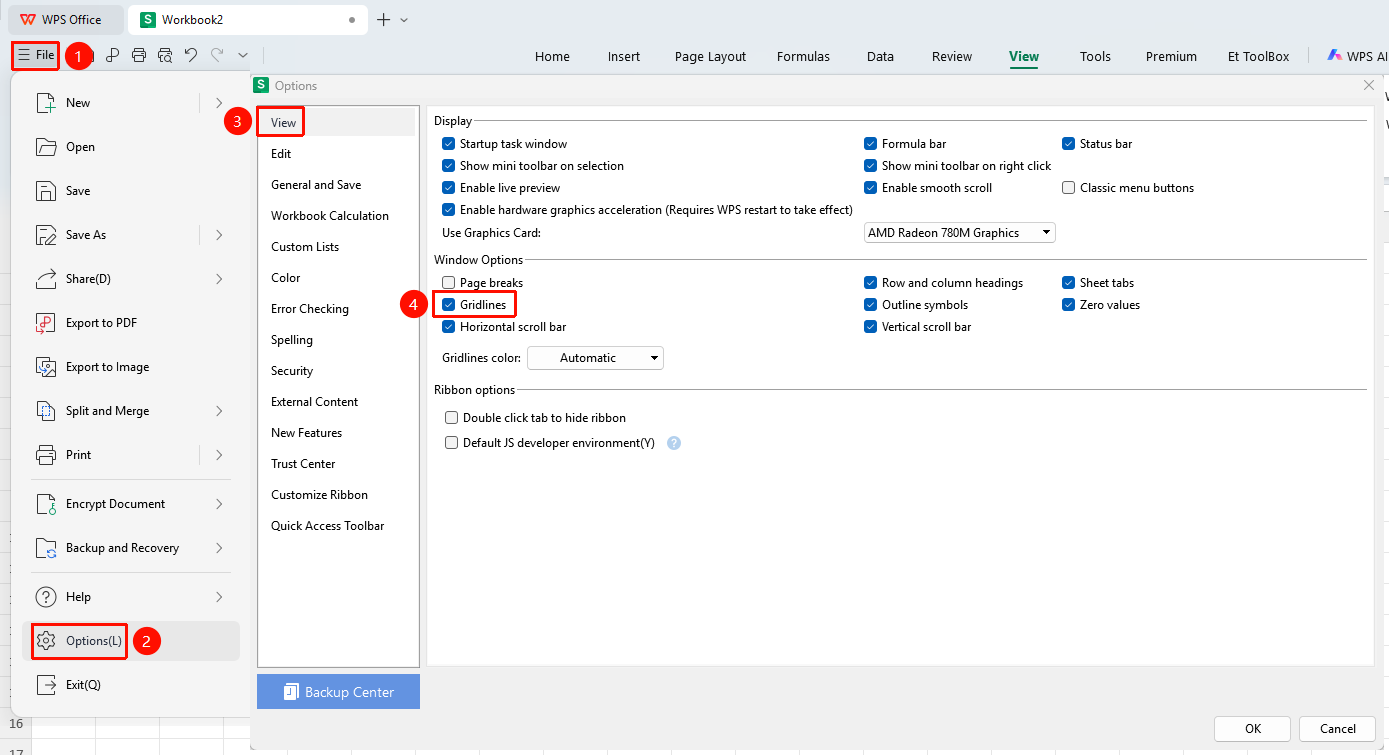
Task: Open the Formulas ribbon tab
Action: point(803,57)
